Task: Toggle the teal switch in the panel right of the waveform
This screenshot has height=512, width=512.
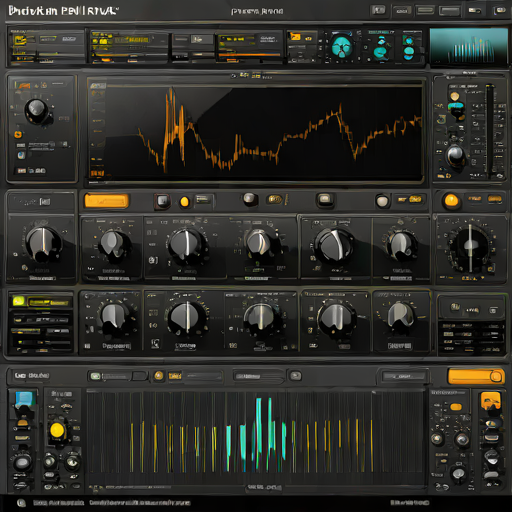Action: tap(456, 106)
